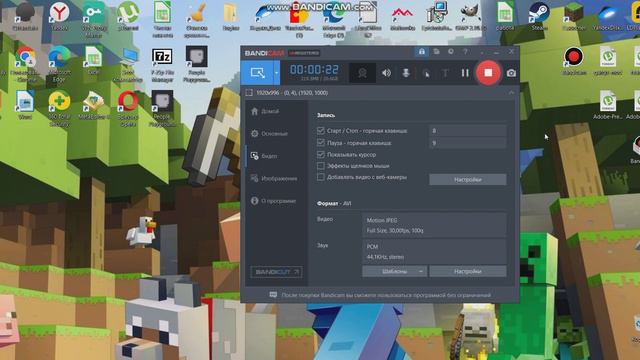
Task: Open the uTorrent desktop icon
Action: tap(128, 16)
